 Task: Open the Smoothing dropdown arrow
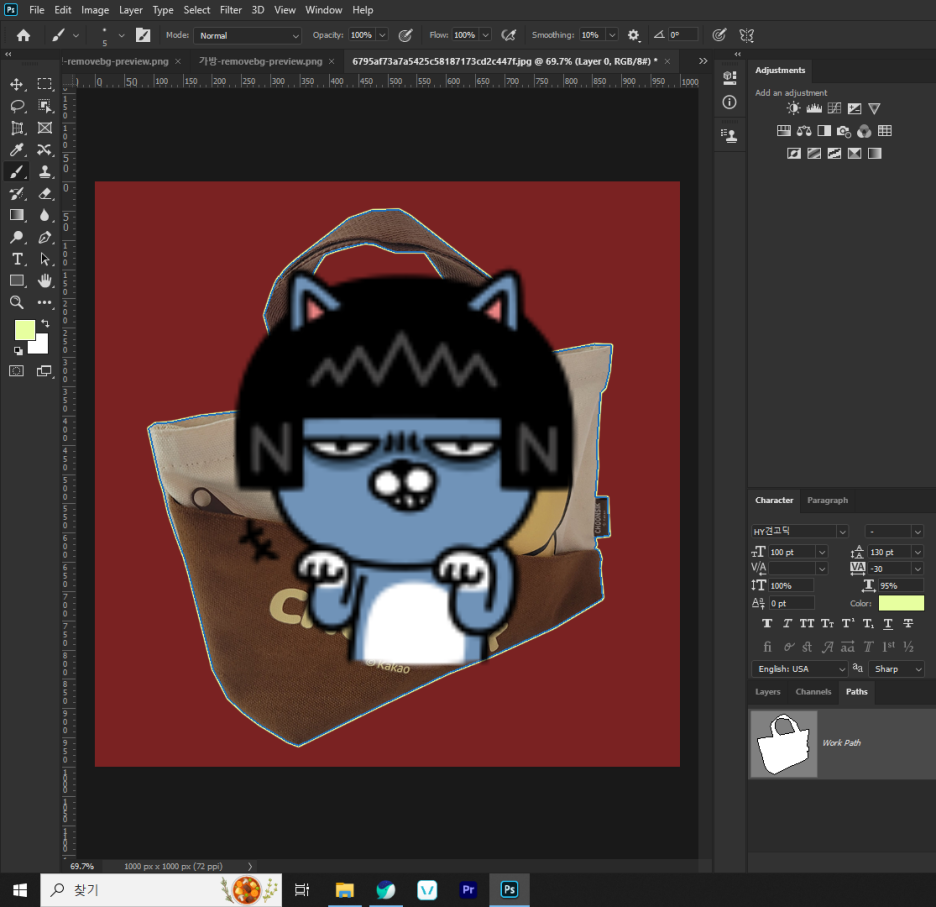pos(612,35)
